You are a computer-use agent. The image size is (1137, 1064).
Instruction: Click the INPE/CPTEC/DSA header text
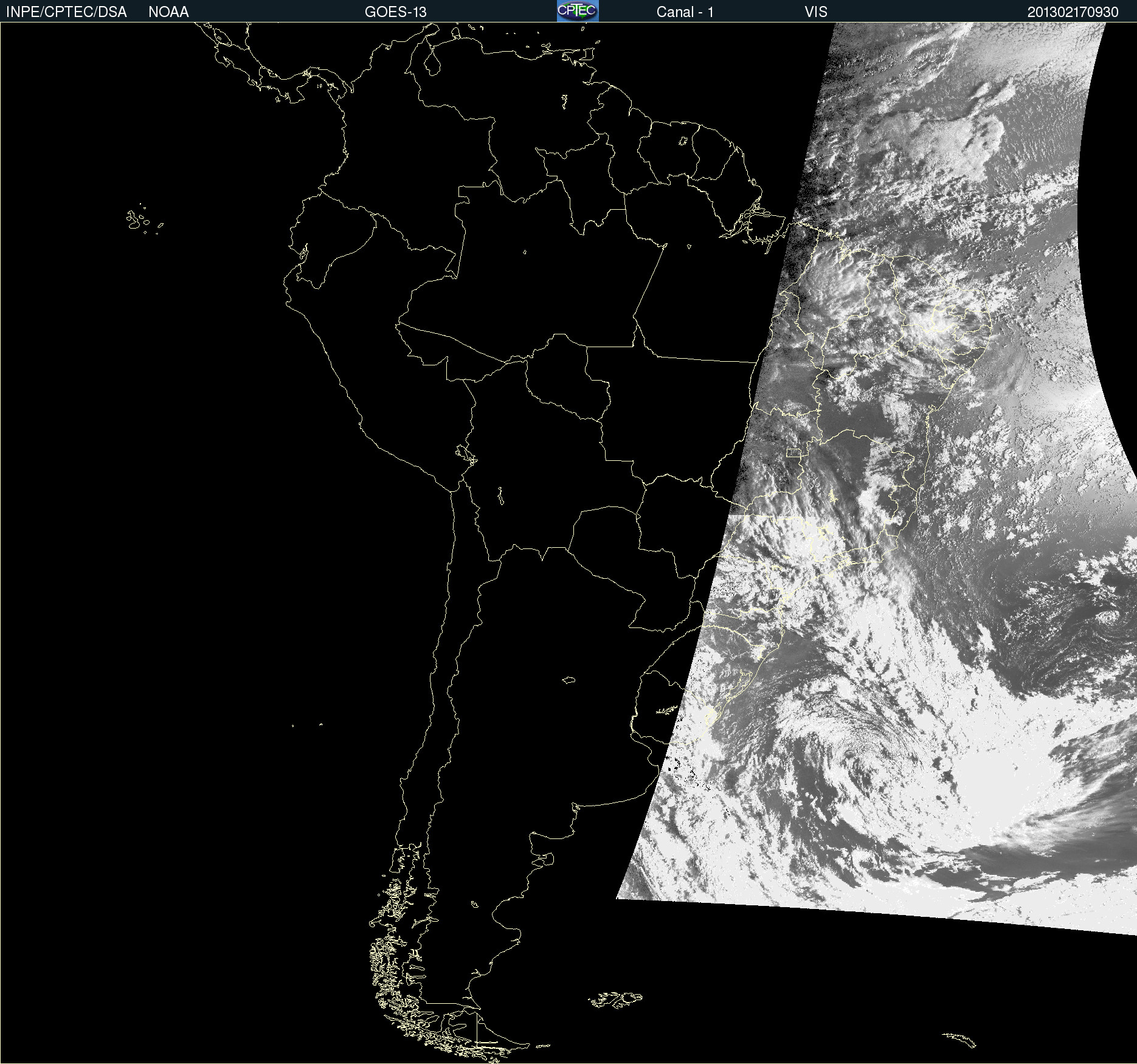point(66,12)
